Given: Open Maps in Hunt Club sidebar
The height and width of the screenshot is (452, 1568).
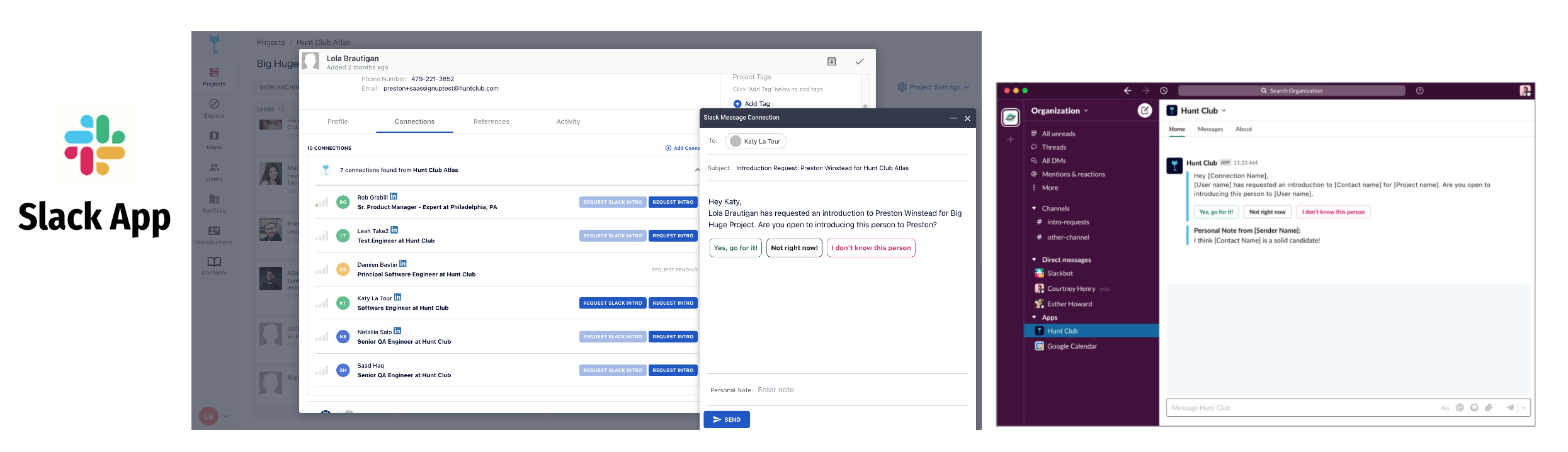Looking at the screenshot, I should (214, 140).
